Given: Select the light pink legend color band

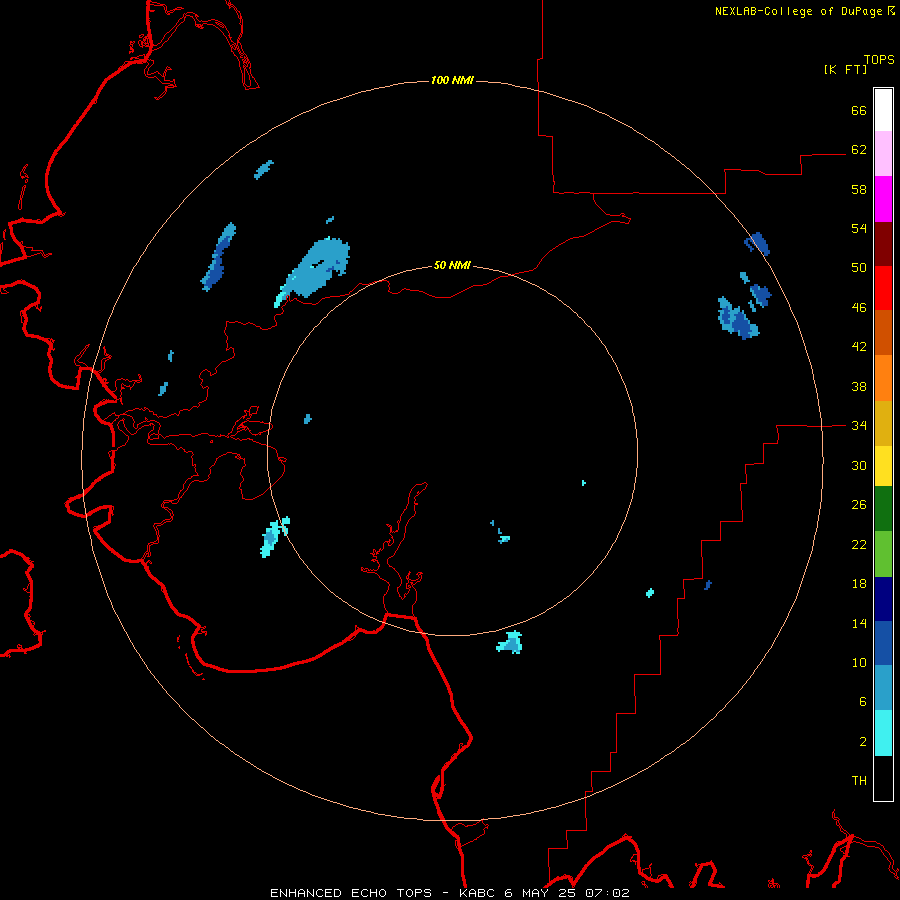Looking at the screenshot, I should pos(883,153).
